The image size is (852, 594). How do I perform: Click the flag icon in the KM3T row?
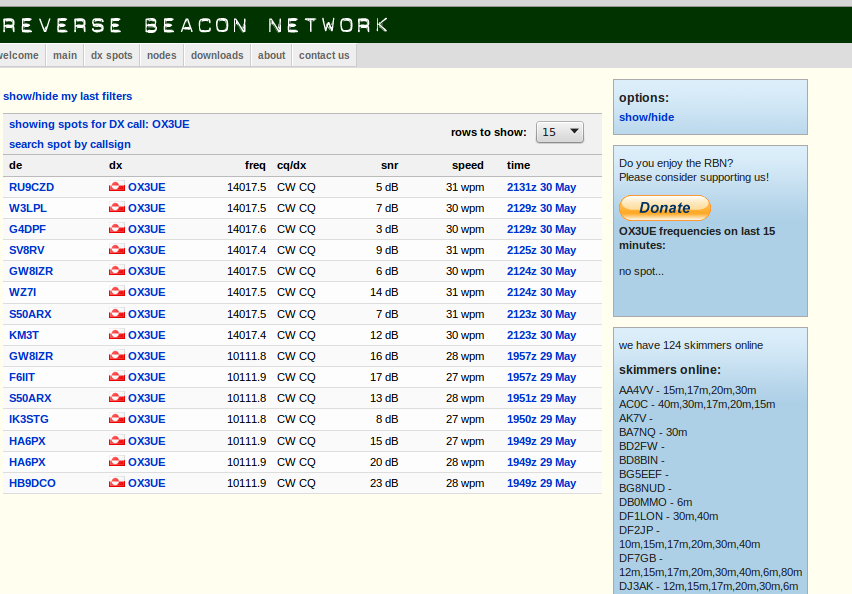pos(117,335)
